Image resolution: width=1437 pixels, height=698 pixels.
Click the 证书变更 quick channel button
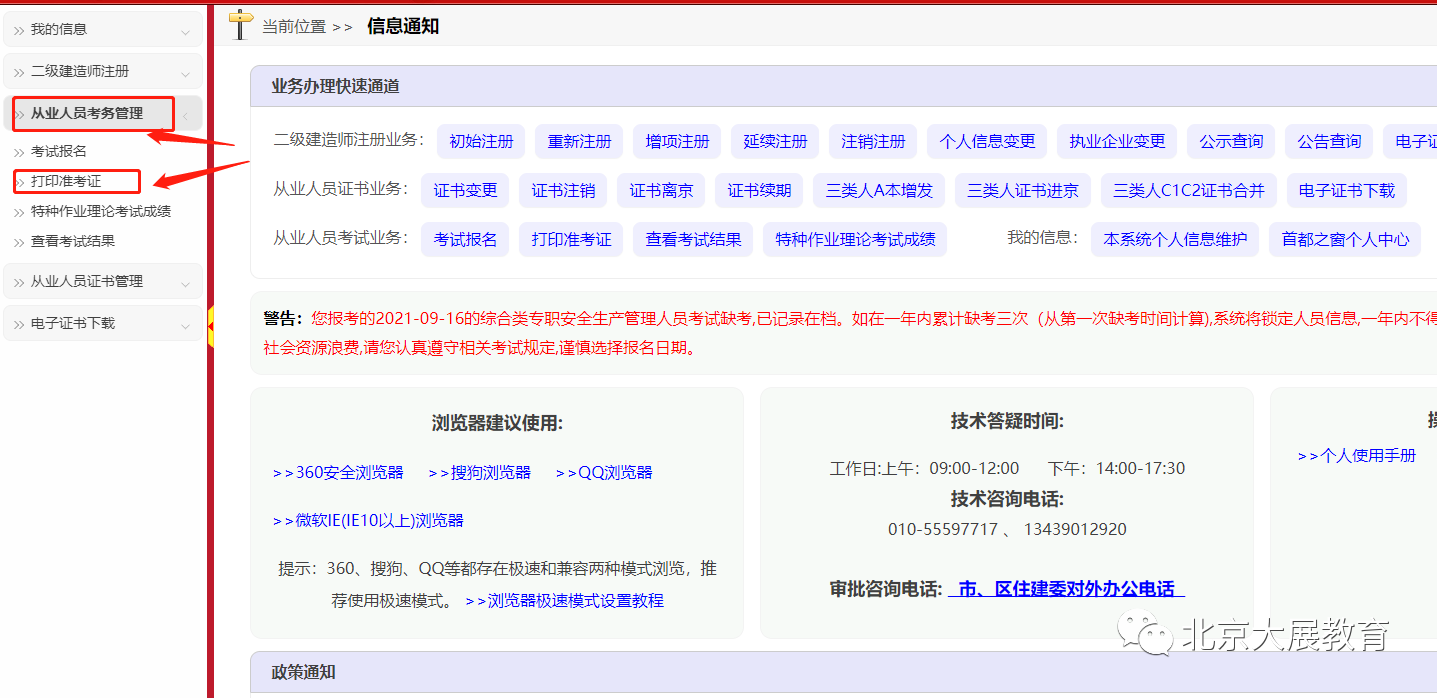(465, 191)
